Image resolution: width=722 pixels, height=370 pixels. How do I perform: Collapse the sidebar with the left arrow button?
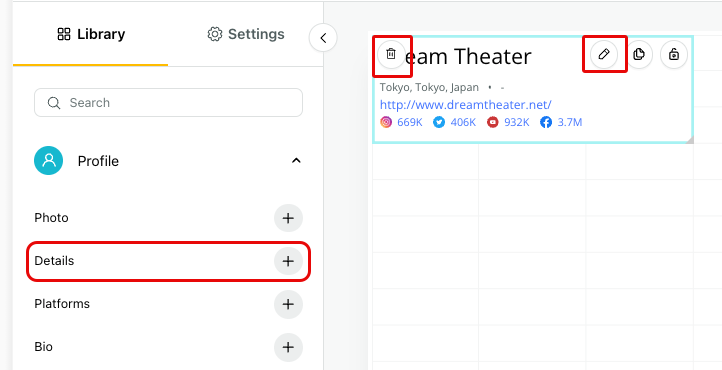tap(323, 38)
